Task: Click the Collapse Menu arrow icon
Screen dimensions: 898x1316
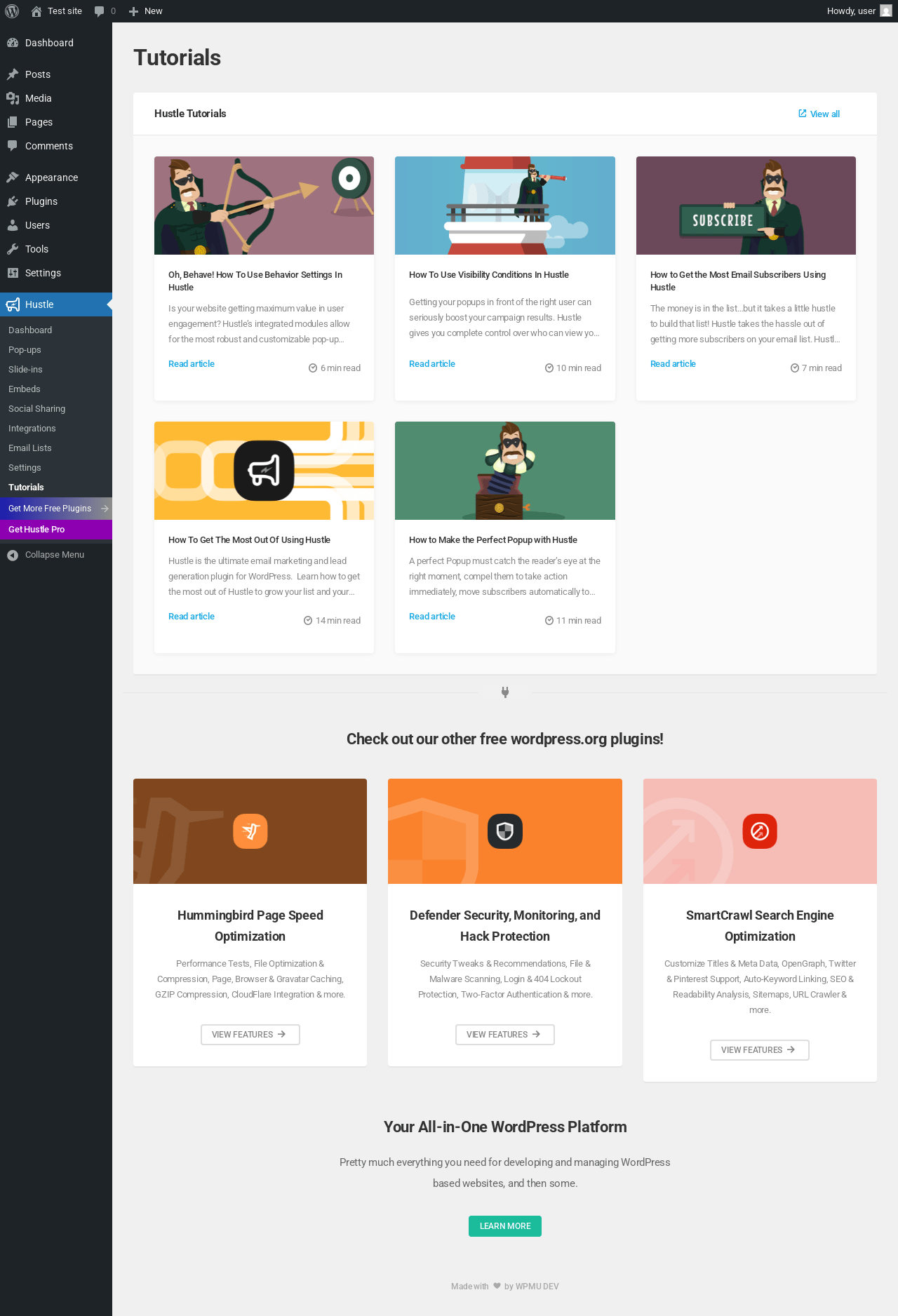Action: pyautogui.click(x=13, y=555)
